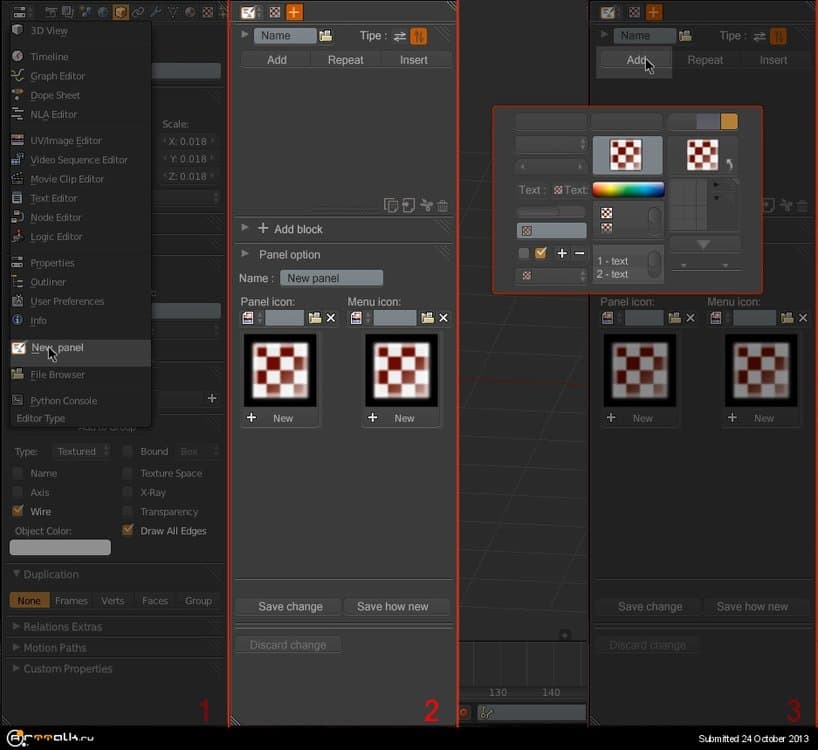This screenshot has height=750, width=818.
Task: Open the Type dropdown currently set to Textured
Action: coord(80,451)
